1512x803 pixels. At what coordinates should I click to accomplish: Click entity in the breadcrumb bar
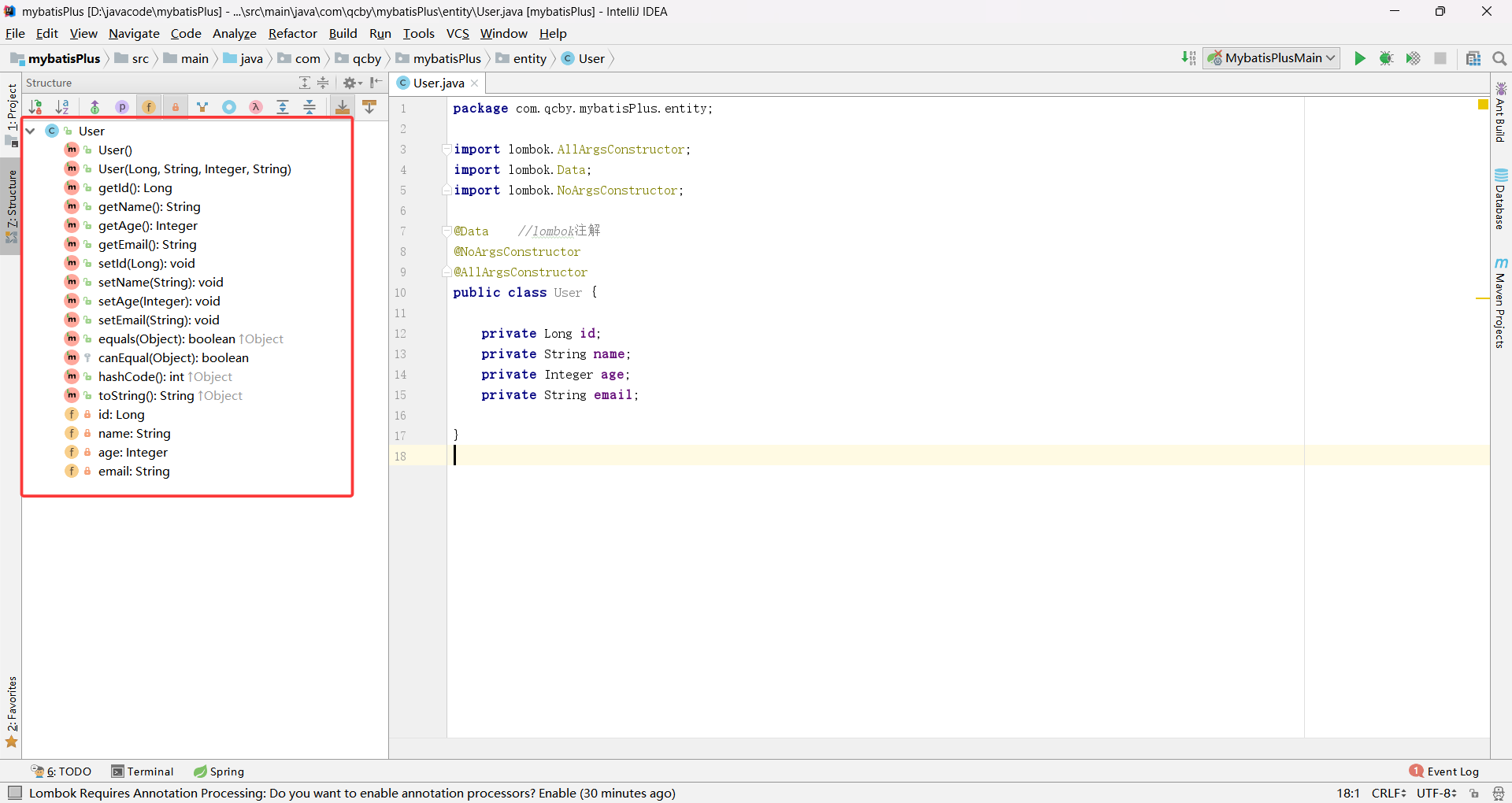[529, 58]
